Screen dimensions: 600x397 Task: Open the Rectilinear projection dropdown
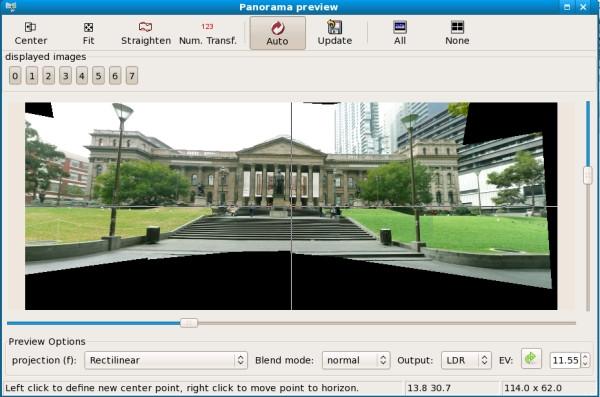coord(166,360)
